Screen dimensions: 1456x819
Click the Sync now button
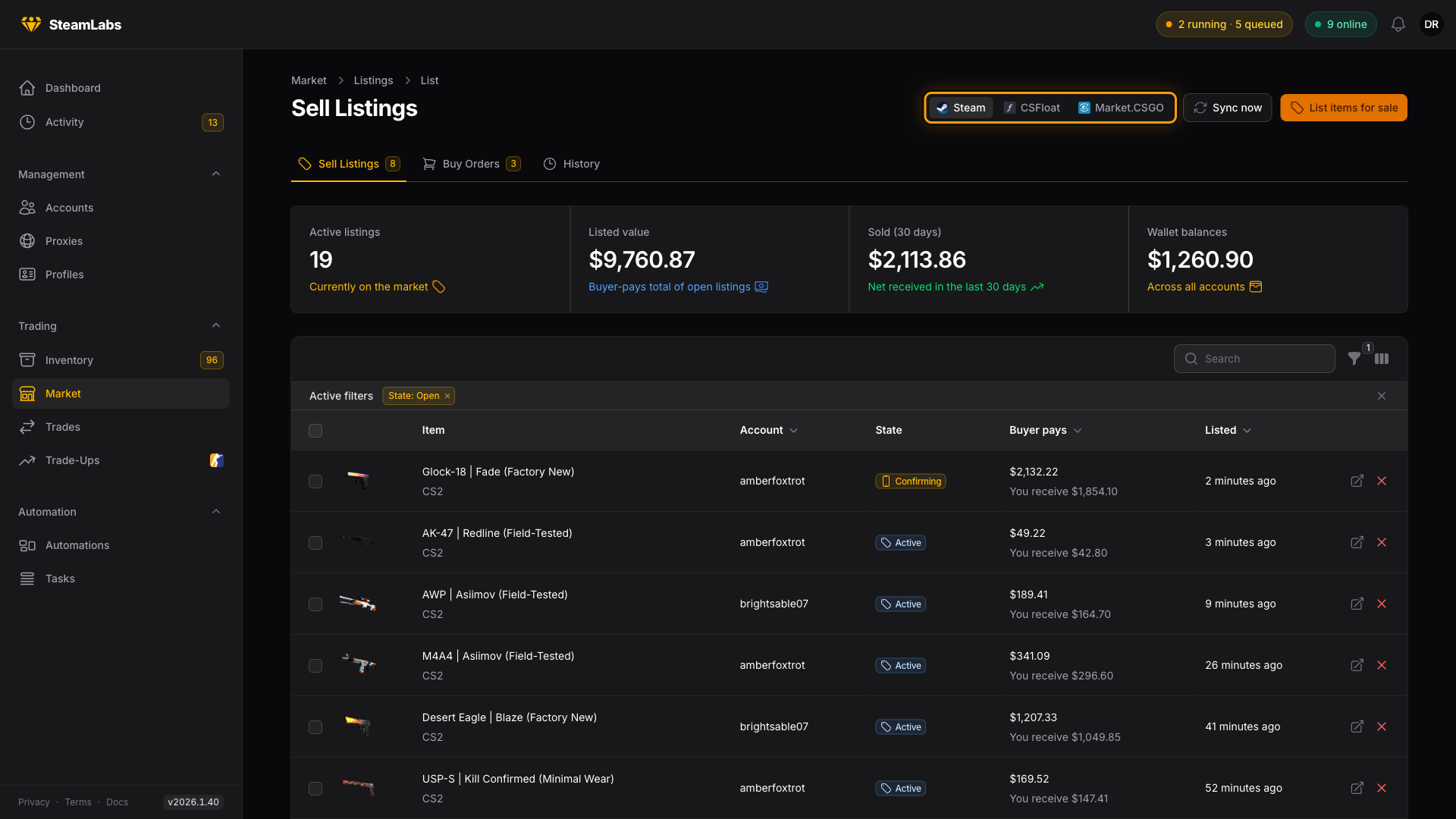pyautogui.click(x=1227, y=108)
